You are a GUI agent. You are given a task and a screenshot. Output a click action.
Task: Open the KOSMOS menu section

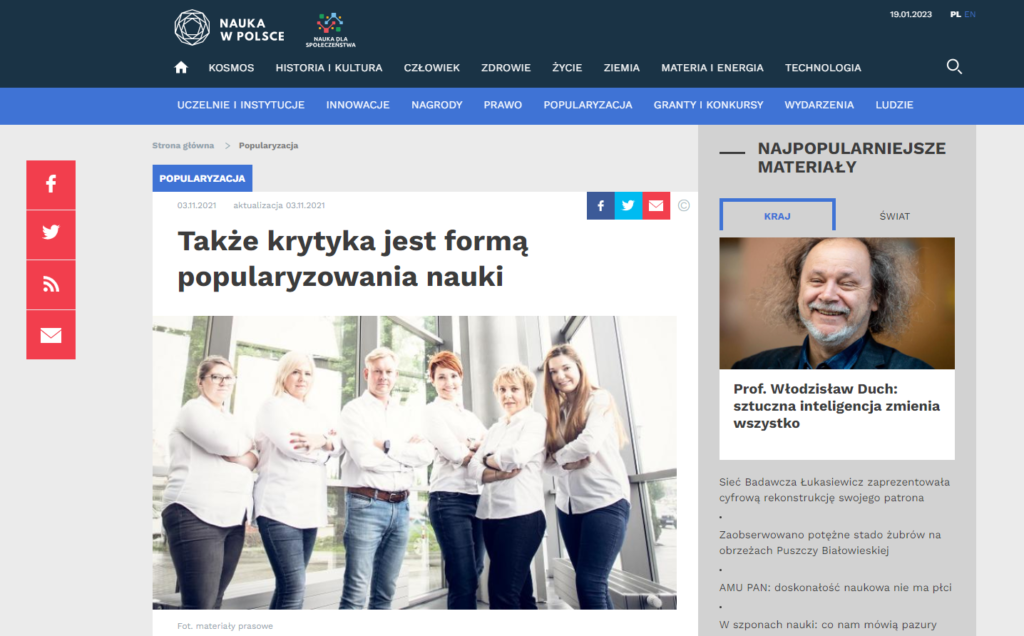tap(231, 68)
